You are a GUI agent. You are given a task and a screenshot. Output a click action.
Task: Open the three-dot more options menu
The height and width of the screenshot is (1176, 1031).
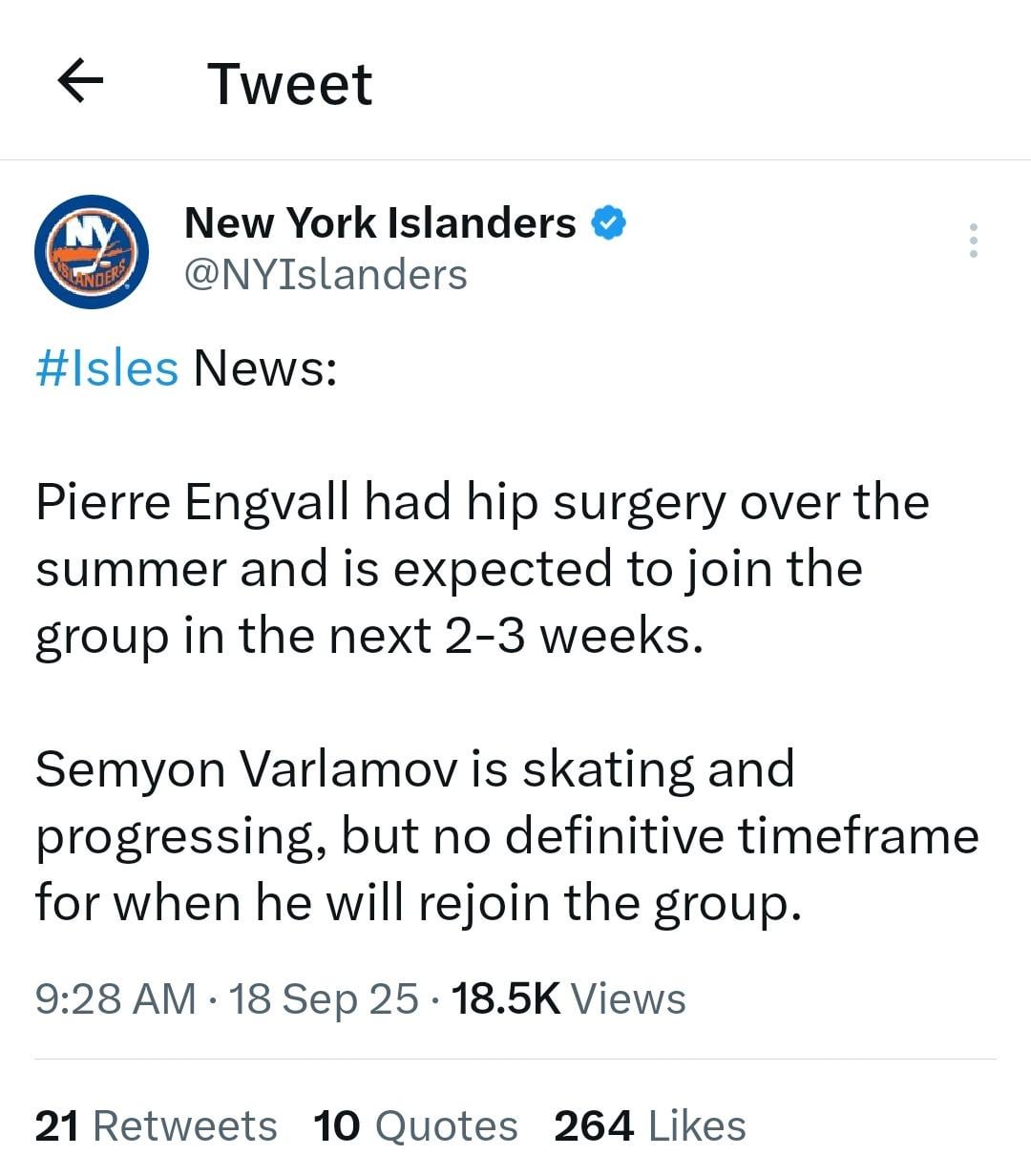[x=973, y=241]
